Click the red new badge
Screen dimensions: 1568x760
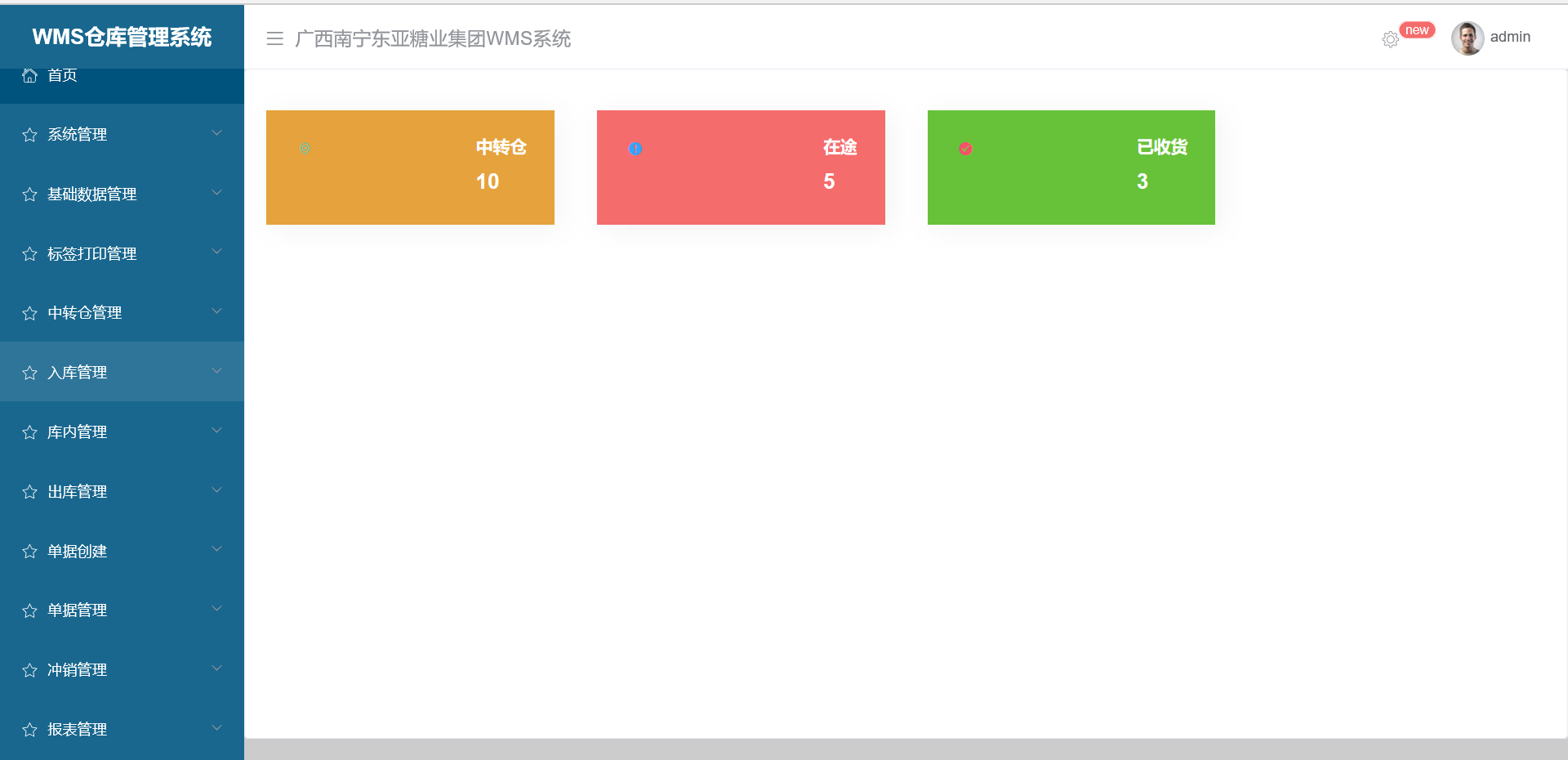point(1418,29)
